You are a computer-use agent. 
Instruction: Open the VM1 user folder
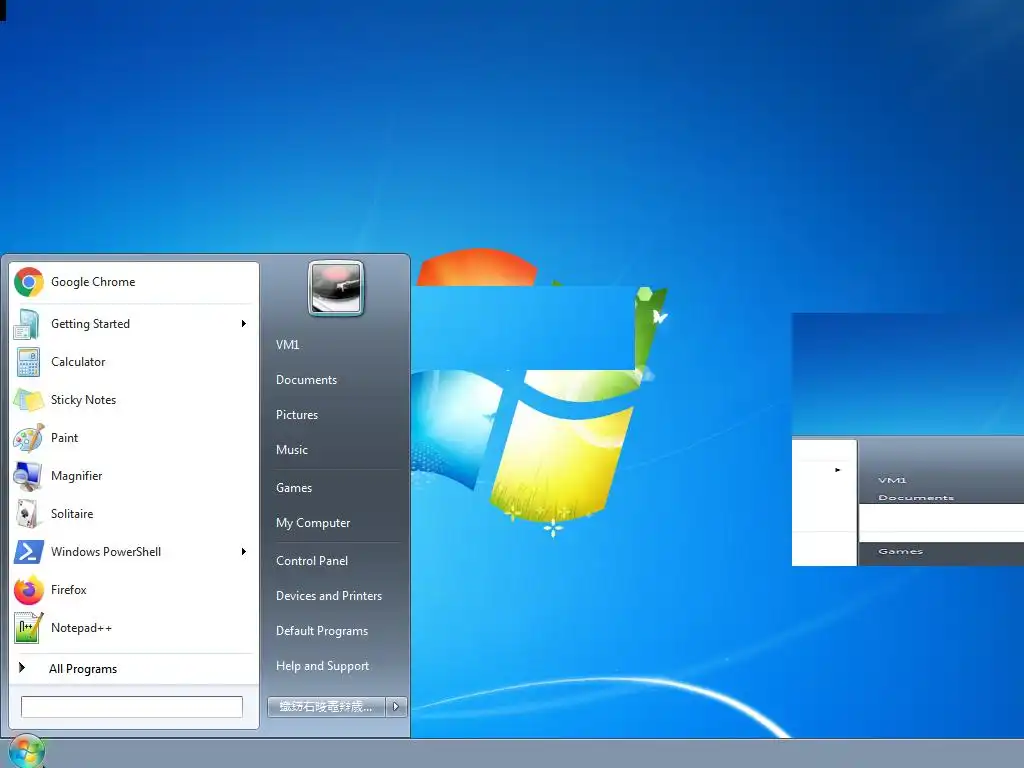[287, 345]
